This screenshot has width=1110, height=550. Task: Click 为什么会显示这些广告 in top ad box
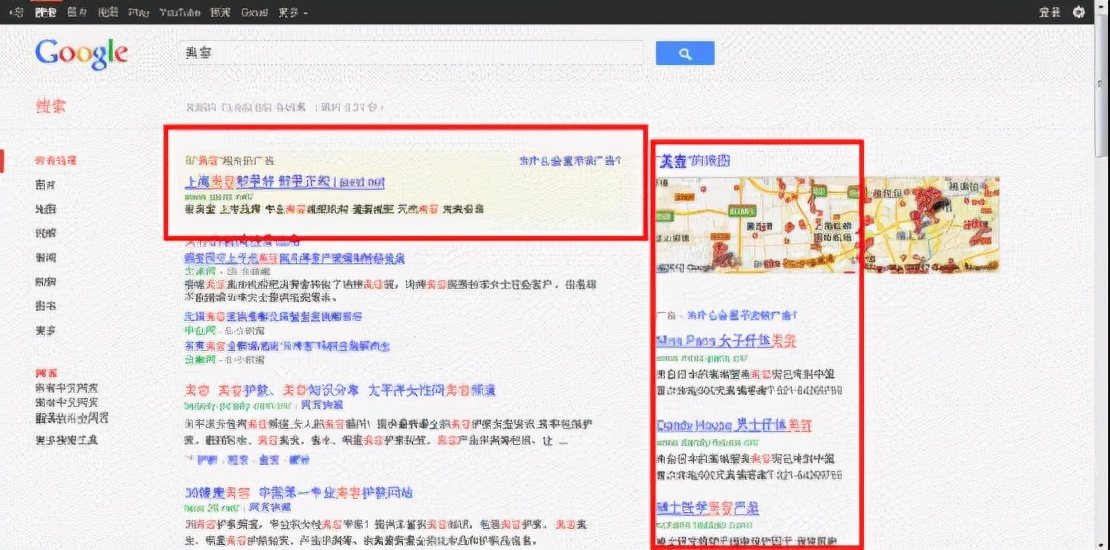click(571, 161)
